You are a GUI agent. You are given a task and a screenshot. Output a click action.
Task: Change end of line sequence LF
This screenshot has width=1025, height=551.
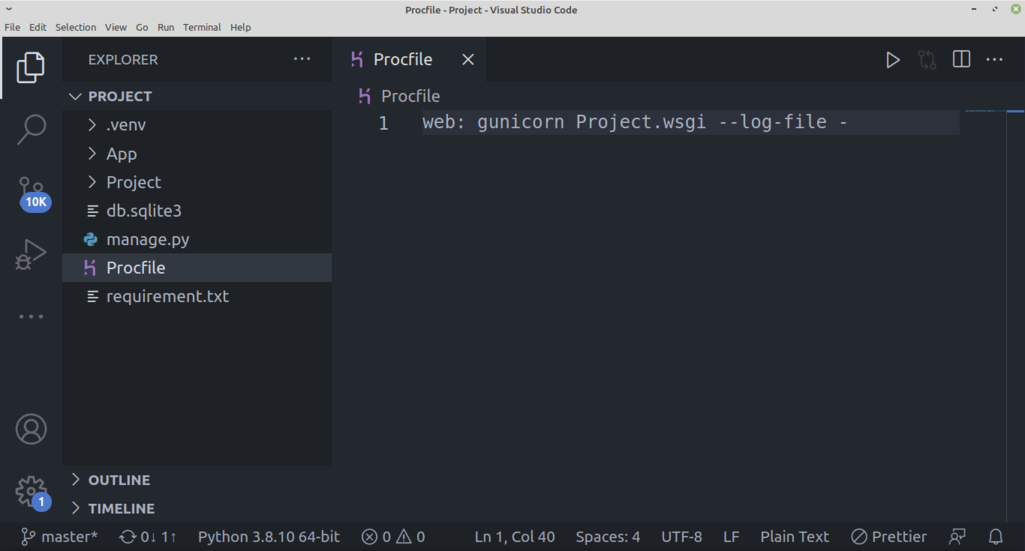point(731,537)
